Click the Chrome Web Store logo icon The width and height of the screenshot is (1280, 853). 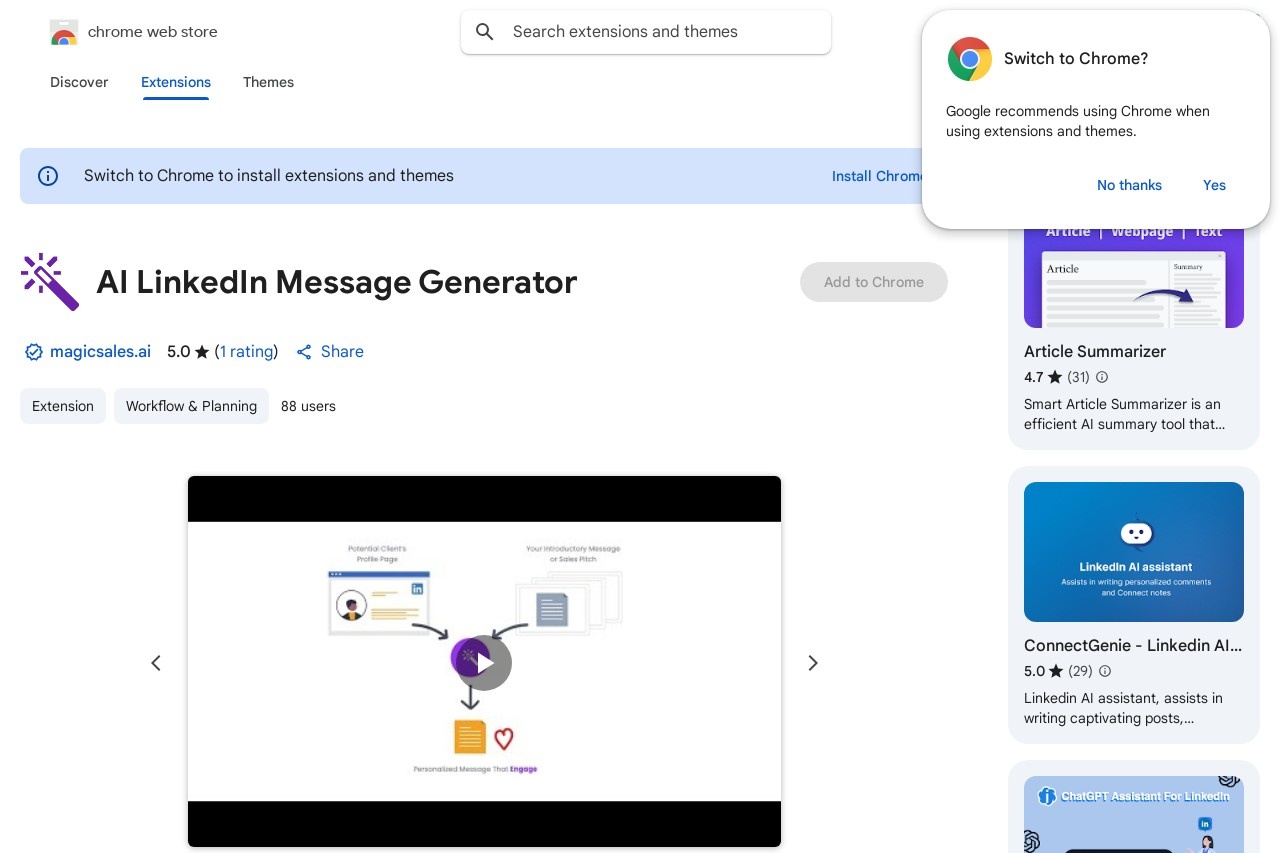[64, 32]
